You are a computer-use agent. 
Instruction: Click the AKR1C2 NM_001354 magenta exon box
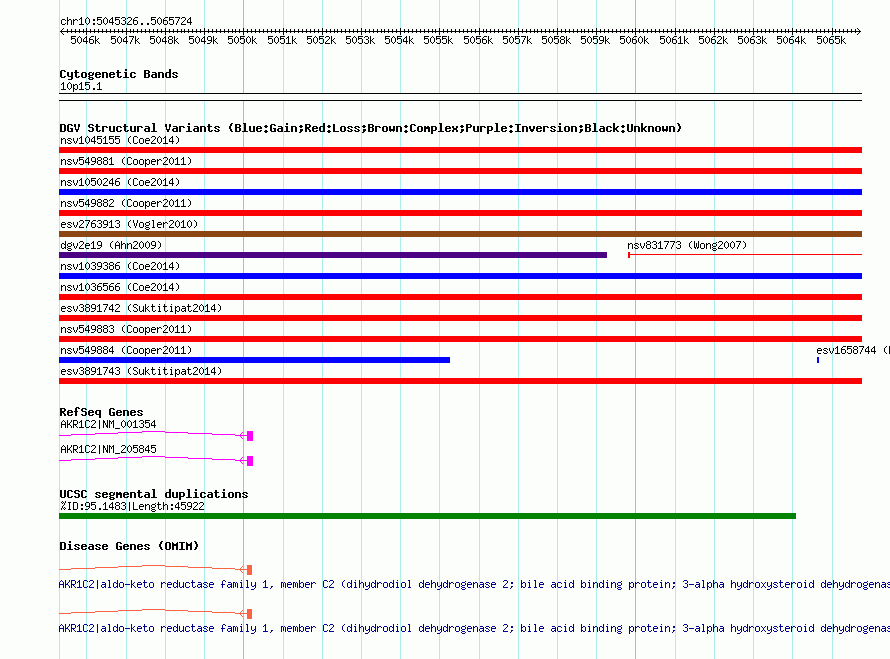[250, 436]
